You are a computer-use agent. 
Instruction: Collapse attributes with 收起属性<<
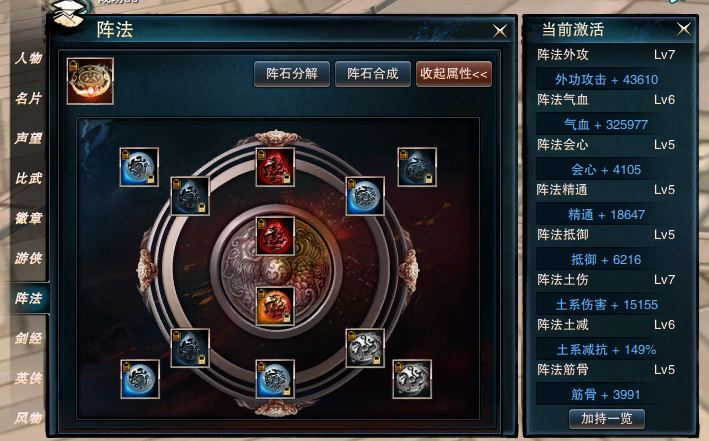point(454,74)
